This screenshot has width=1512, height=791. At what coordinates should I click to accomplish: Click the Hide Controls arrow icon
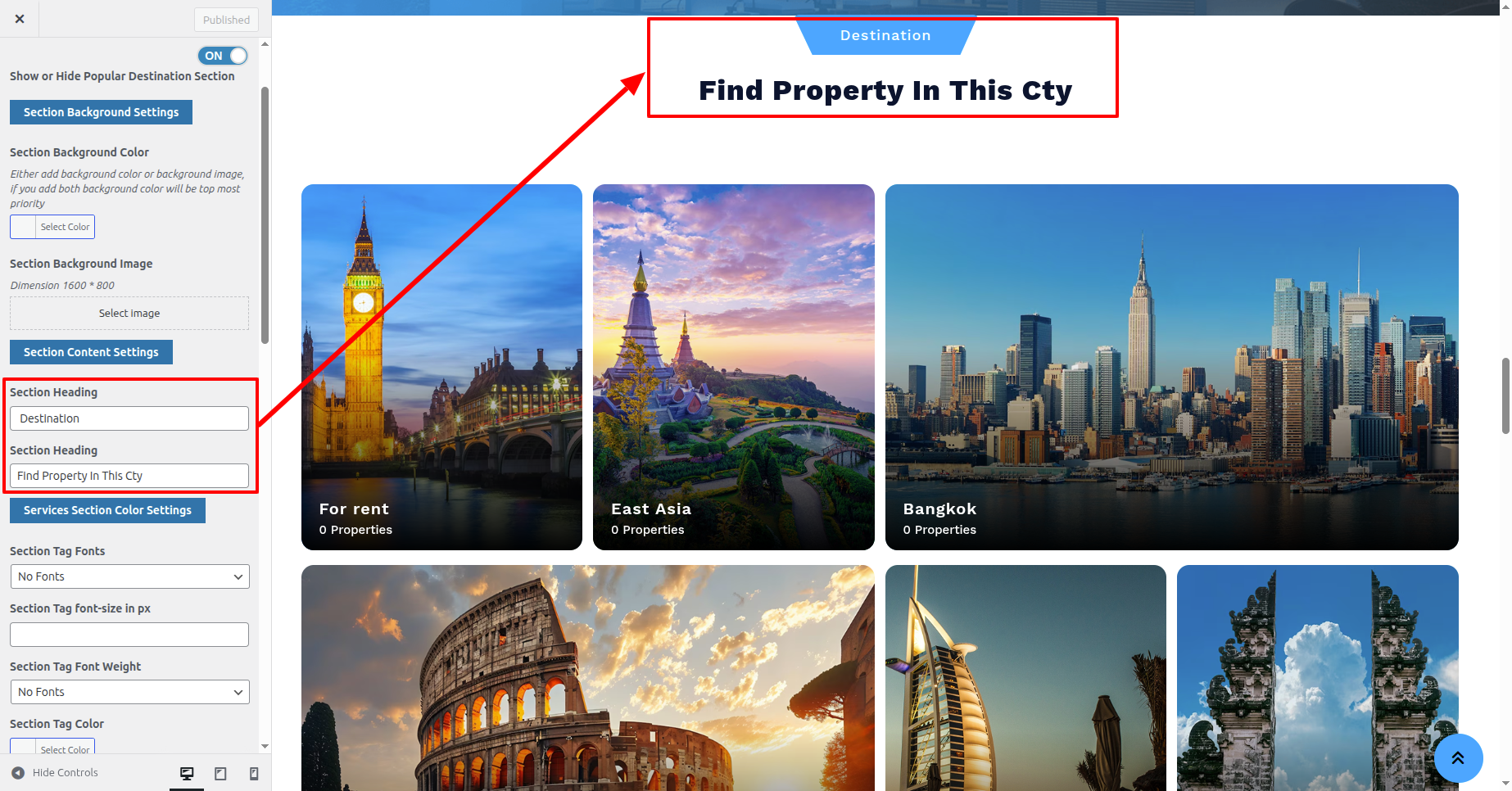pyautogui.click(x=18, y=772)
